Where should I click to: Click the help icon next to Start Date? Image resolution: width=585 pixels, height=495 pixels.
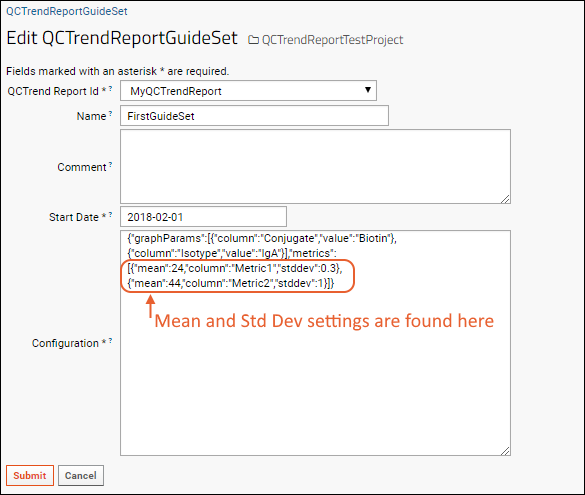click(x=110, y=214)
